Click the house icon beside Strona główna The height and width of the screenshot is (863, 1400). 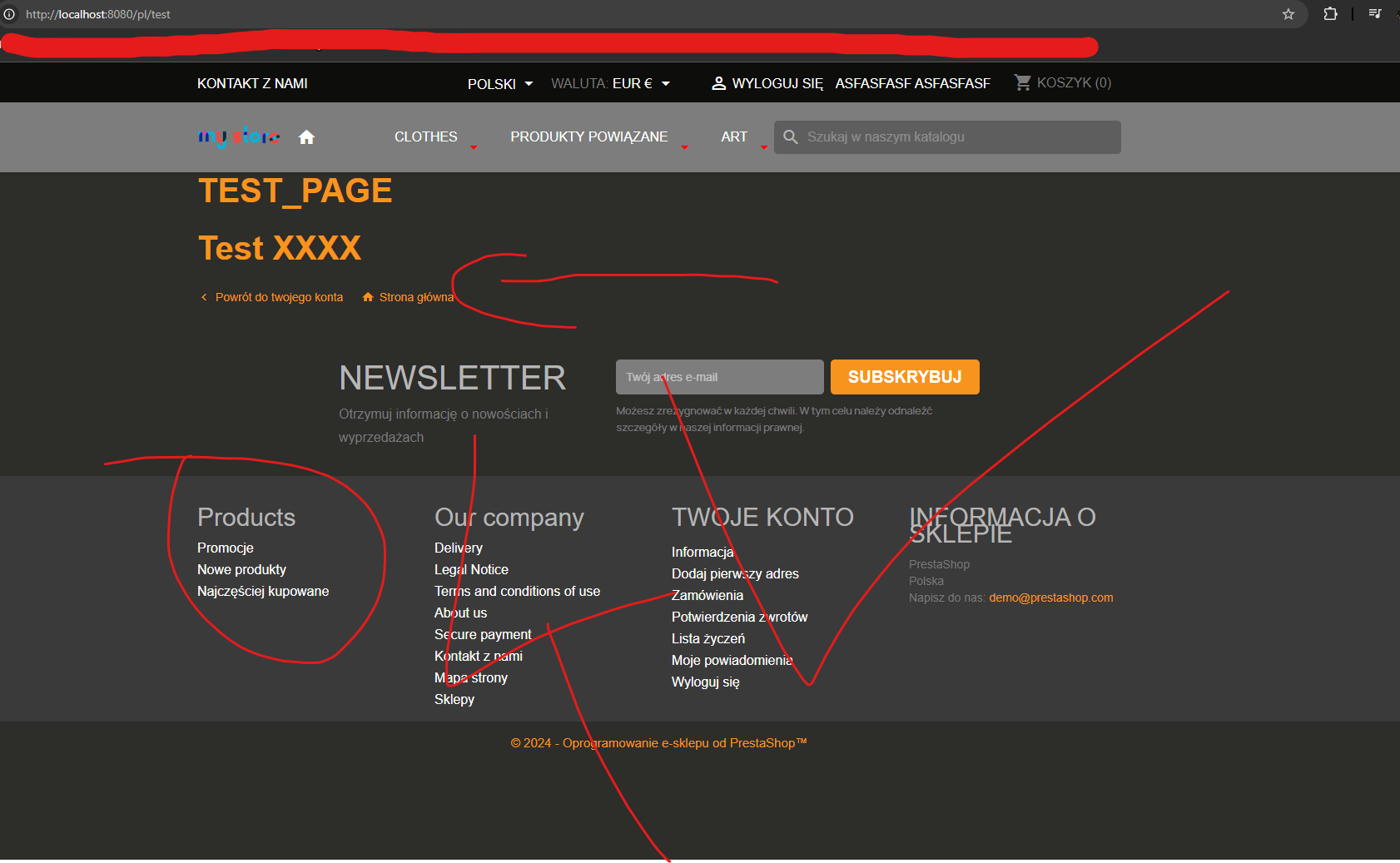point(368,297)
